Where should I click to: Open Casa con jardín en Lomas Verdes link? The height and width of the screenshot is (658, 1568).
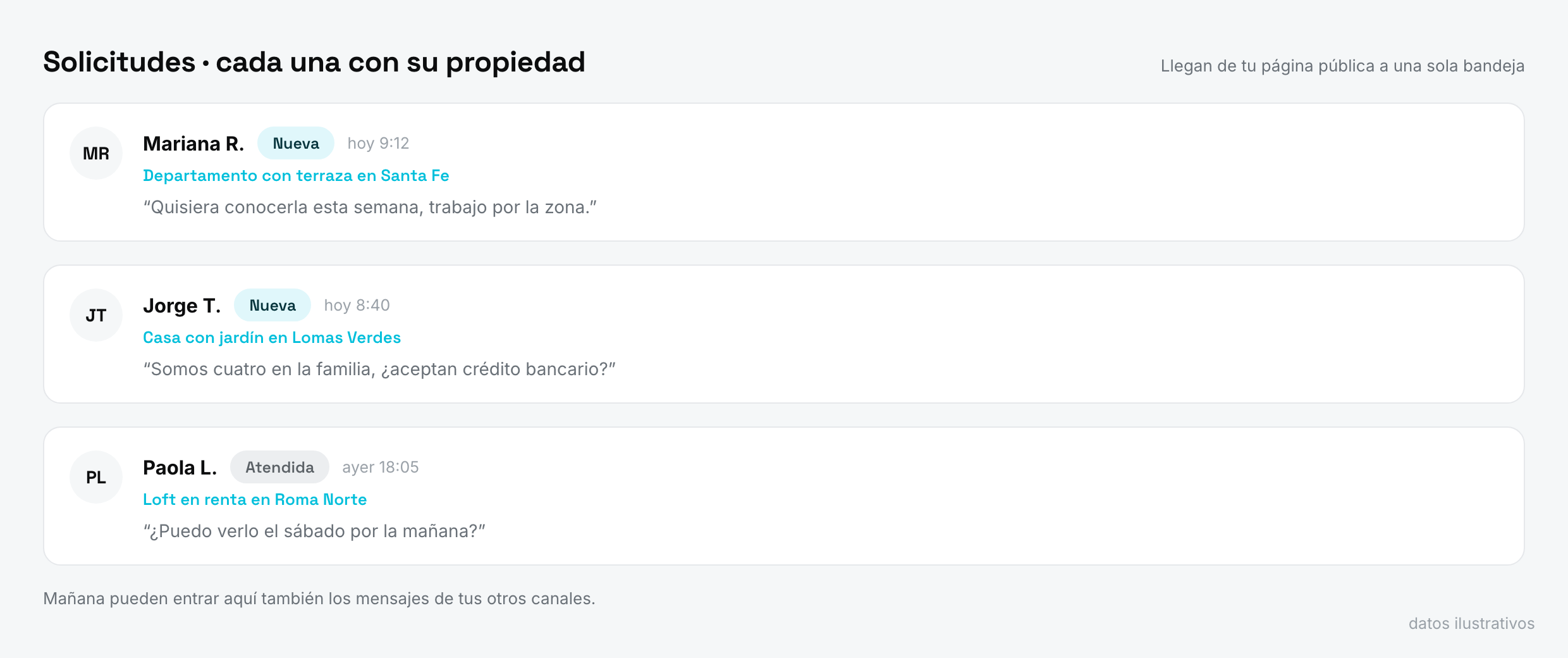pyautogui.click(x=272, y=338)
